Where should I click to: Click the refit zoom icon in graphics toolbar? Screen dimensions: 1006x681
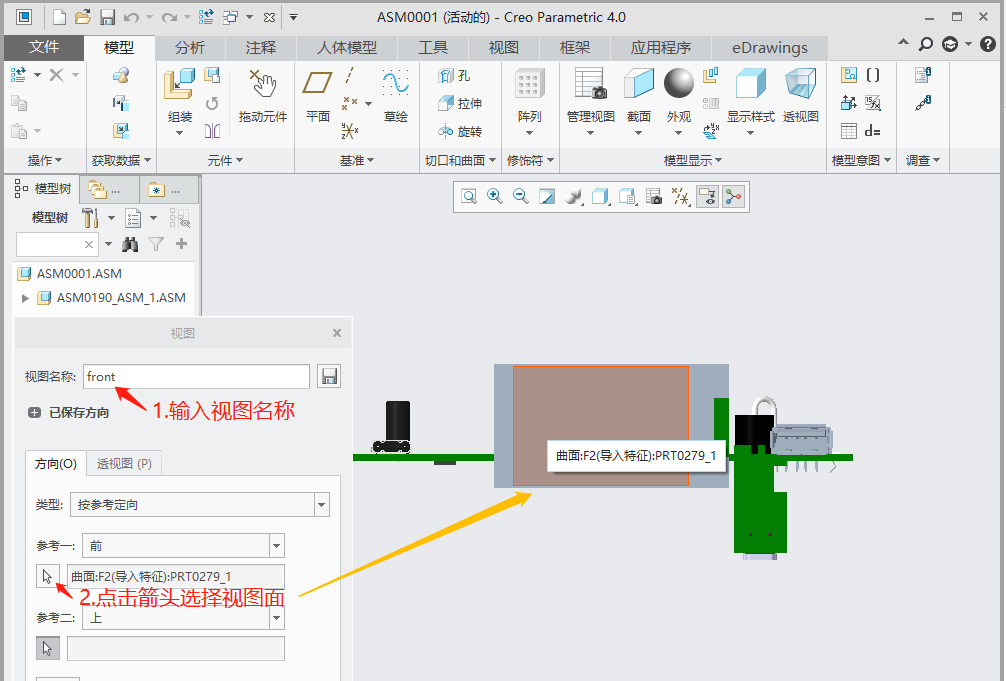click(469, 197)
